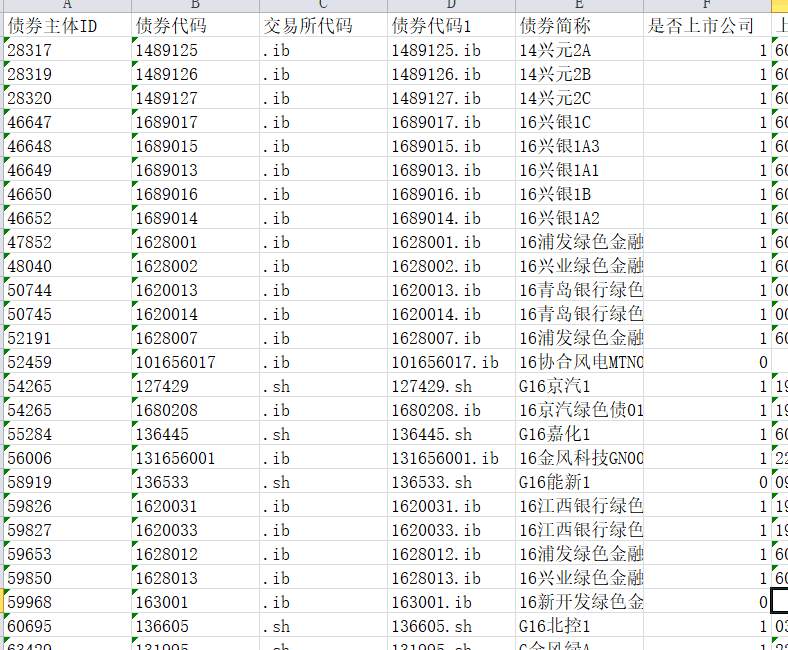Click bond name cell G16嘉化1
Screen dimensions: 788x650
tap(580, 434)
